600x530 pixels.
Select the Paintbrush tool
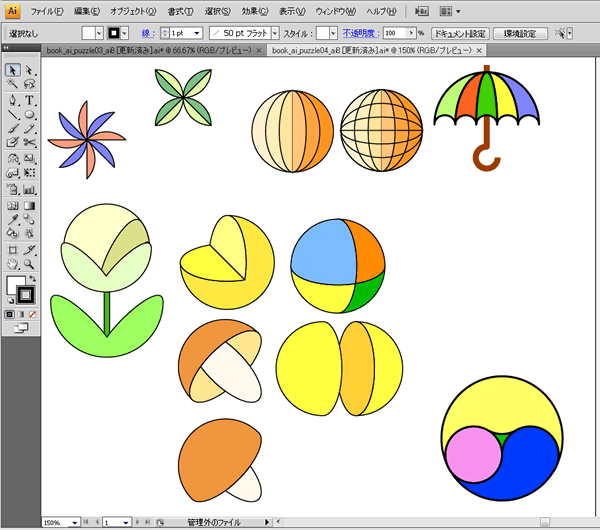click(x=13, y=128)
